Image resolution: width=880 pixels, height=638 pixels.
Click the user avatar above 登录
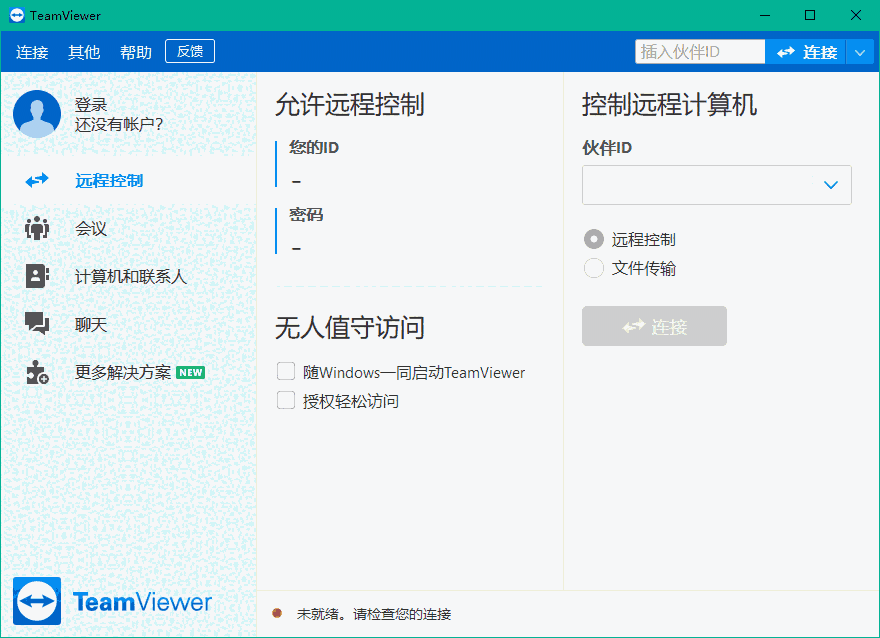tap(36, 114)
